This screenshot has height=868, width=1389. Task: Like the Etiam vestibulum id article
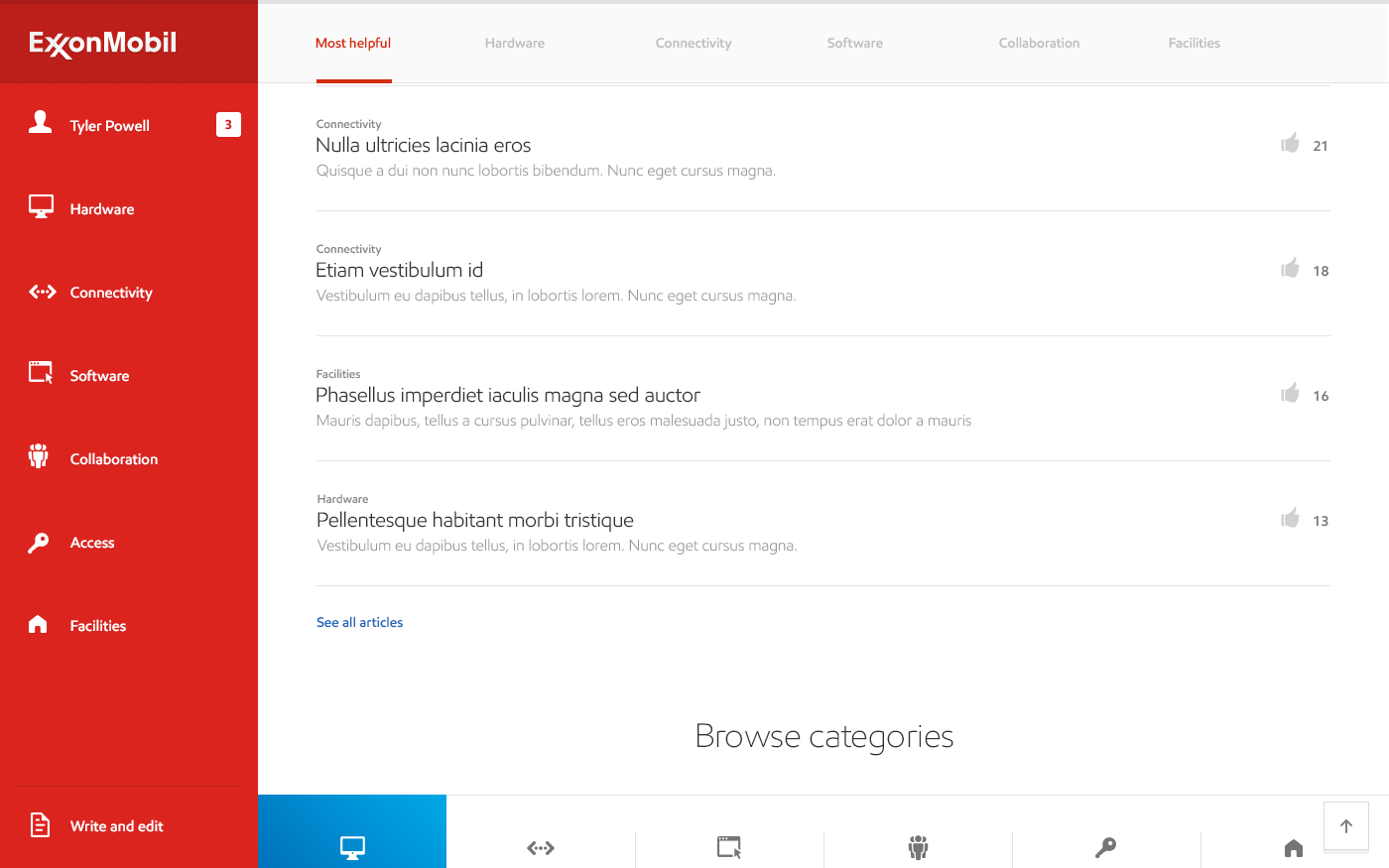tap(1290, 269)
